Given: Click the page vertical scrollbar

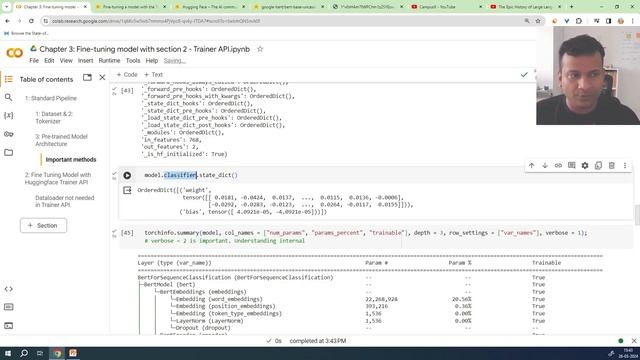Looking at the screenshot, I should 637,215.
